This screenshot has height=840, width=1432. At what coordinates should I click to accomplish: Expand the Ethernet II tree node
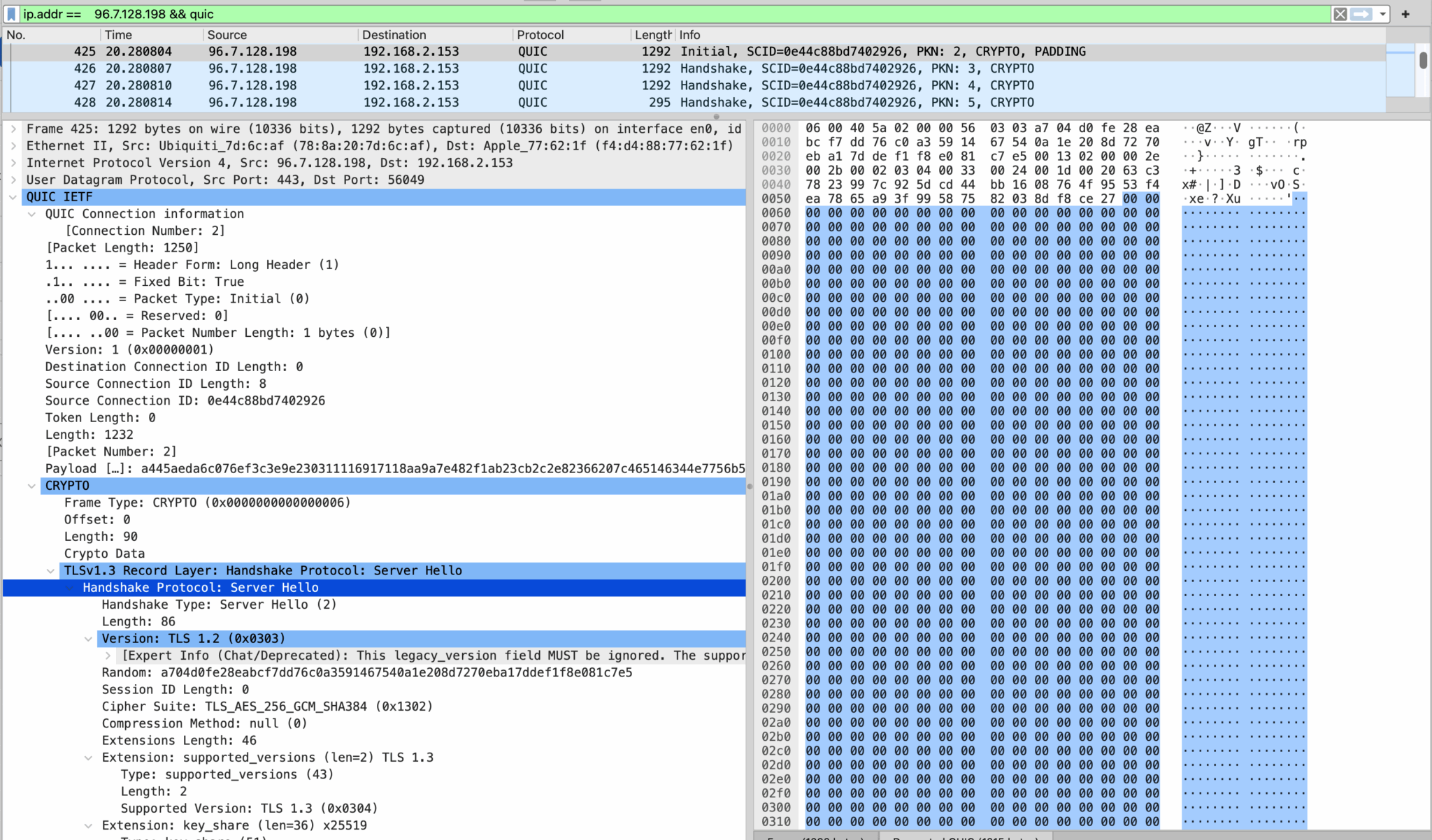tap(13, 146)
